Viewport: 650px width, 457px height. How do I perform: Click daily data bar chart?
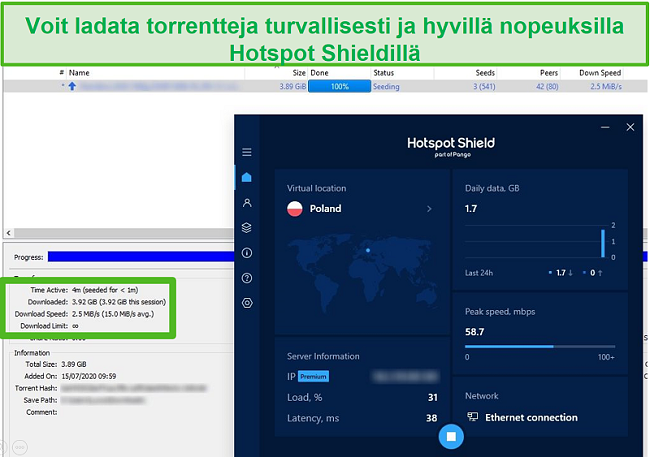point(540,241)
